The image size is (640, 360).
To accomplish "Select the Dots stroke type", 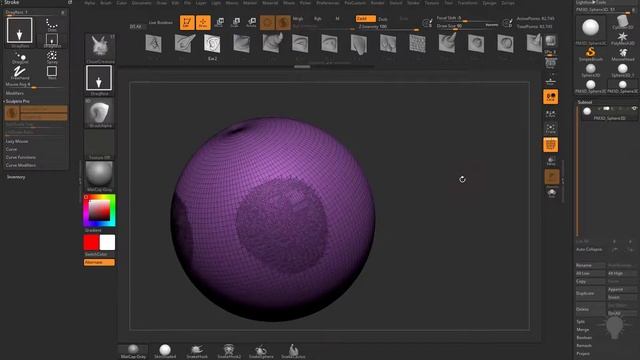I will coord(52,25).
